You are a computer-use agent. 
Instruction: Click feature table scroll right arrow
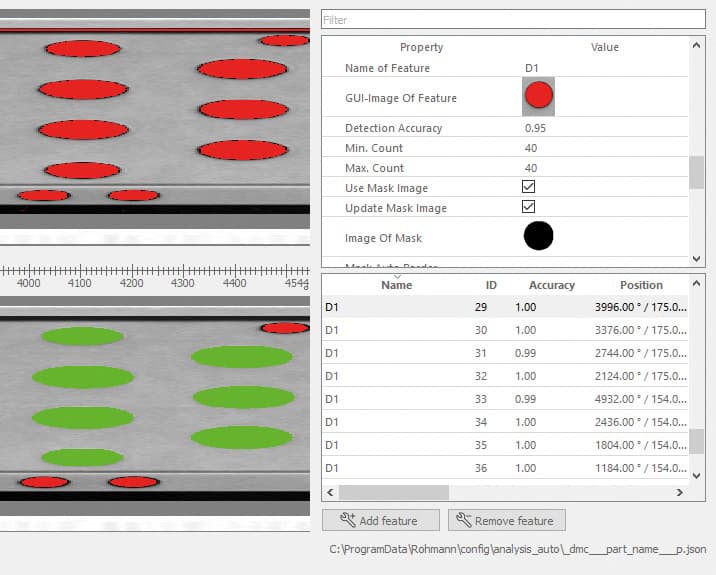click(679, 492)
